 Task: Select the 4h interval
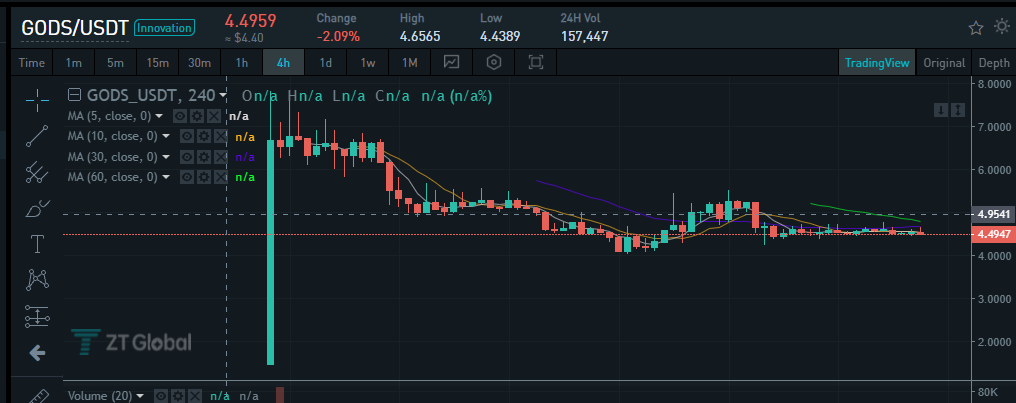(x=283, y=63)
